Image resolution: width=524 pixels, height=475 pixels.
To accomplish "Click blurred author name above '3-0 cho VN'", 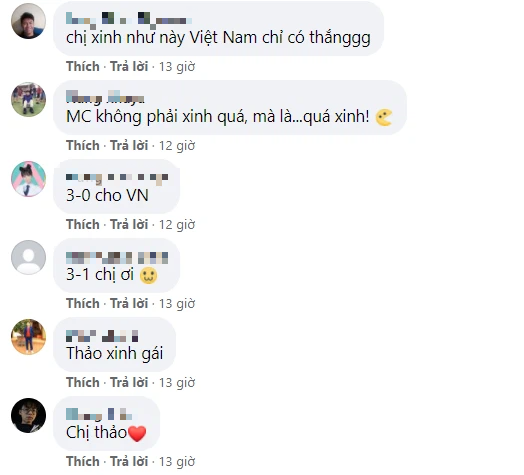I will tap(117, 179).
